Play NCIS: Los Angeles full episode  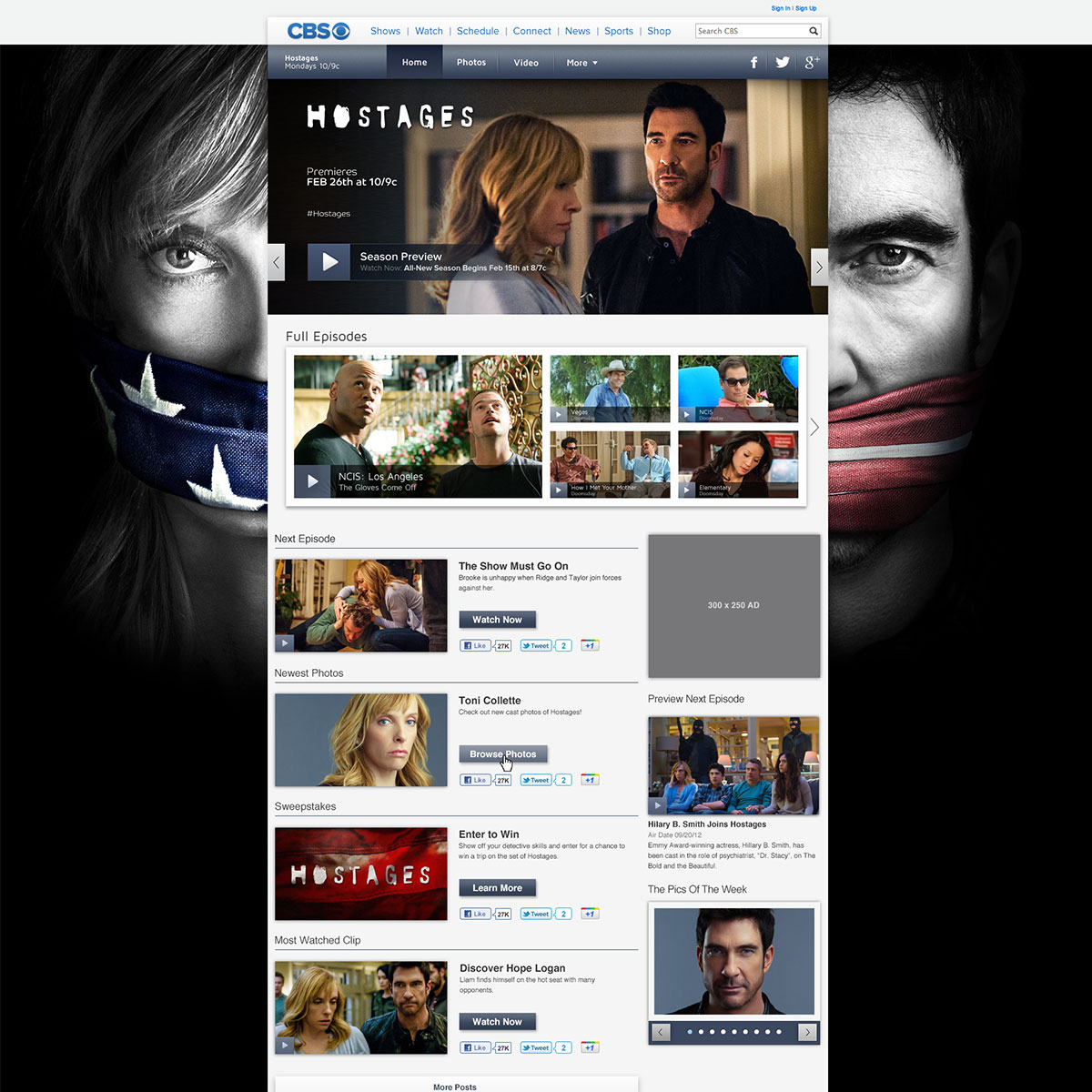312,481
